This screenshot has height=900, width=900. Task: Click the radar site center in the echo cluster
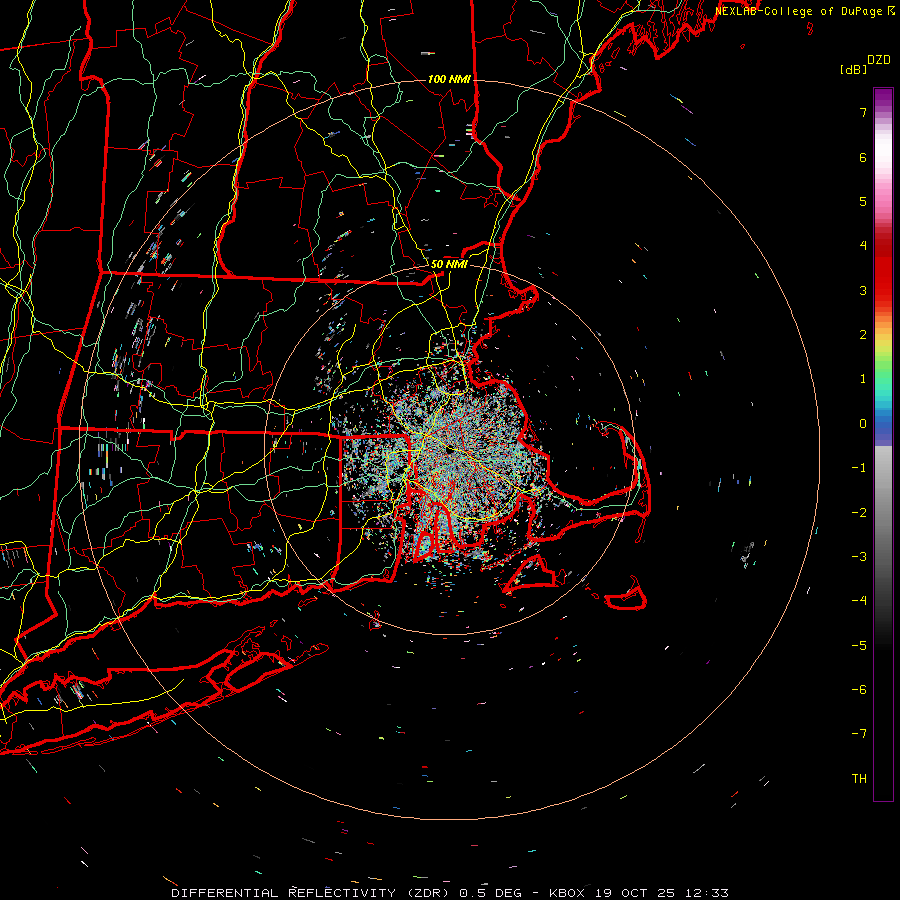click(x=451, y=451)
